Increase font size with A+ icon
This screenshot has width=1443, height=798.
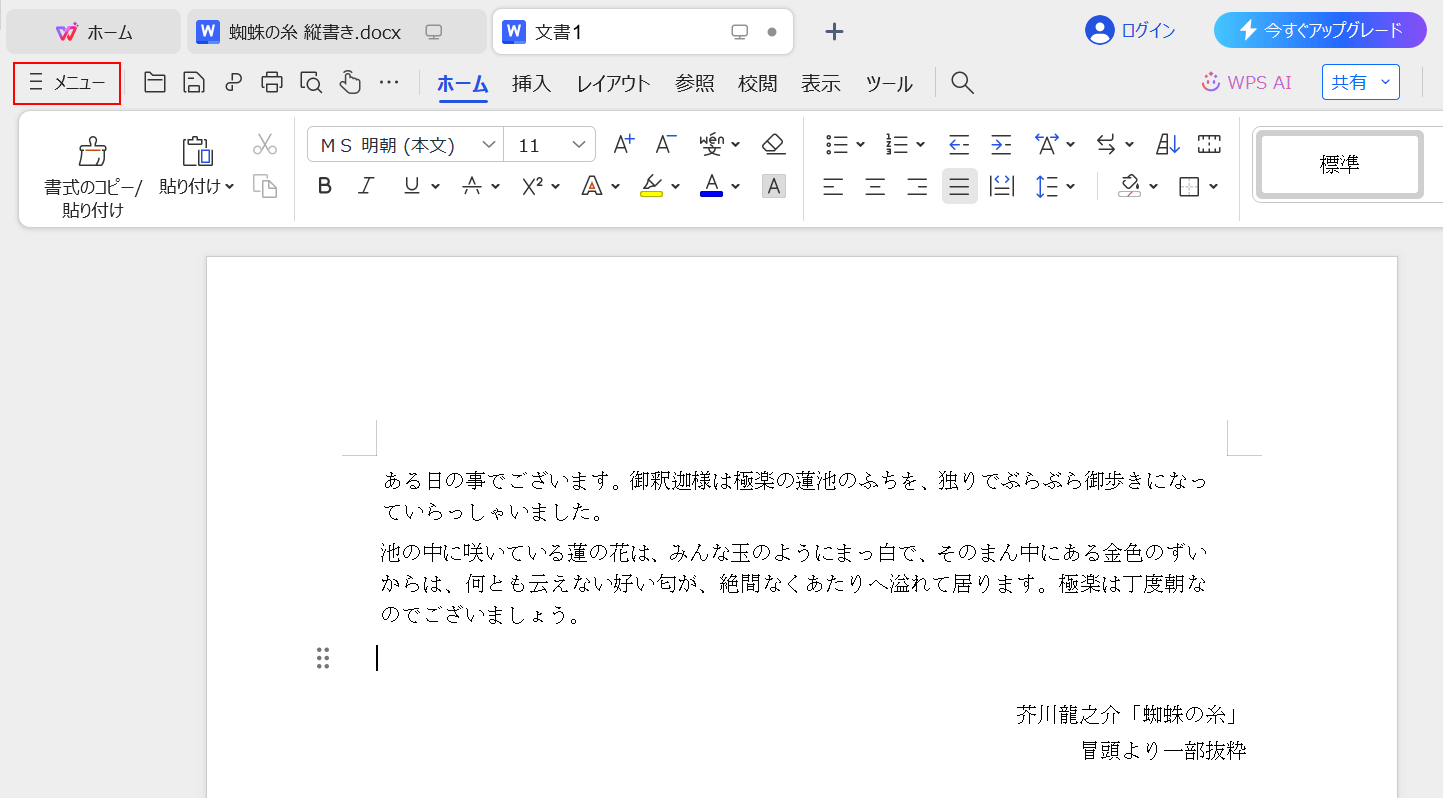[x=624, y=145]
